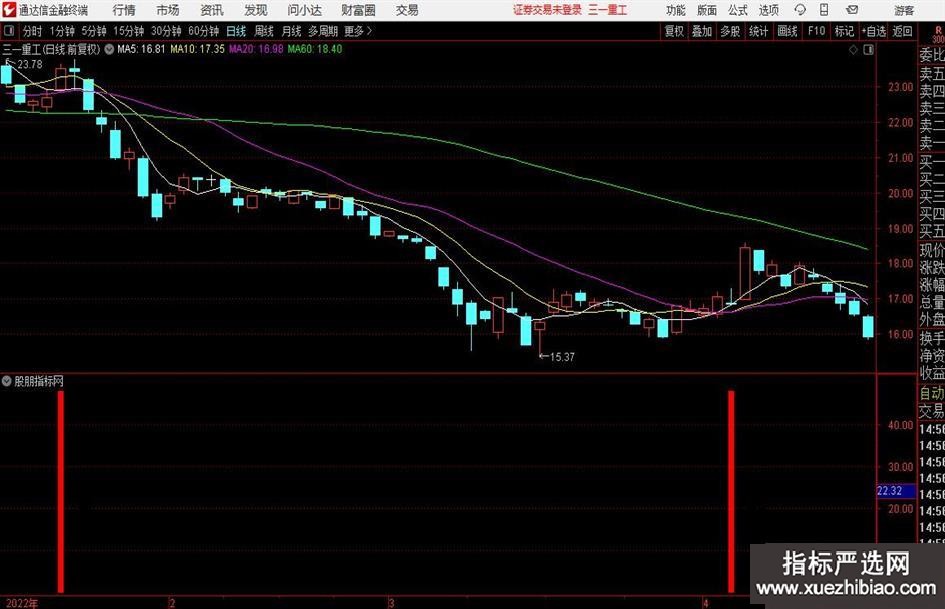
Task: Click the 2022年 time axis label
Action: coord(22,603)
